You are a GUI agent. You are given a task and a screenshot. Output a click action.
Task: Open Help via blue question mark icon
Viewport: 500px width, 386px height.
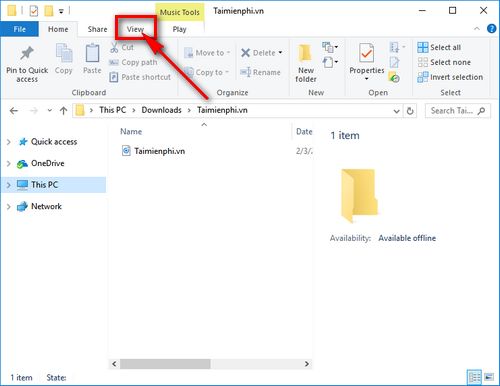point(491,29)
